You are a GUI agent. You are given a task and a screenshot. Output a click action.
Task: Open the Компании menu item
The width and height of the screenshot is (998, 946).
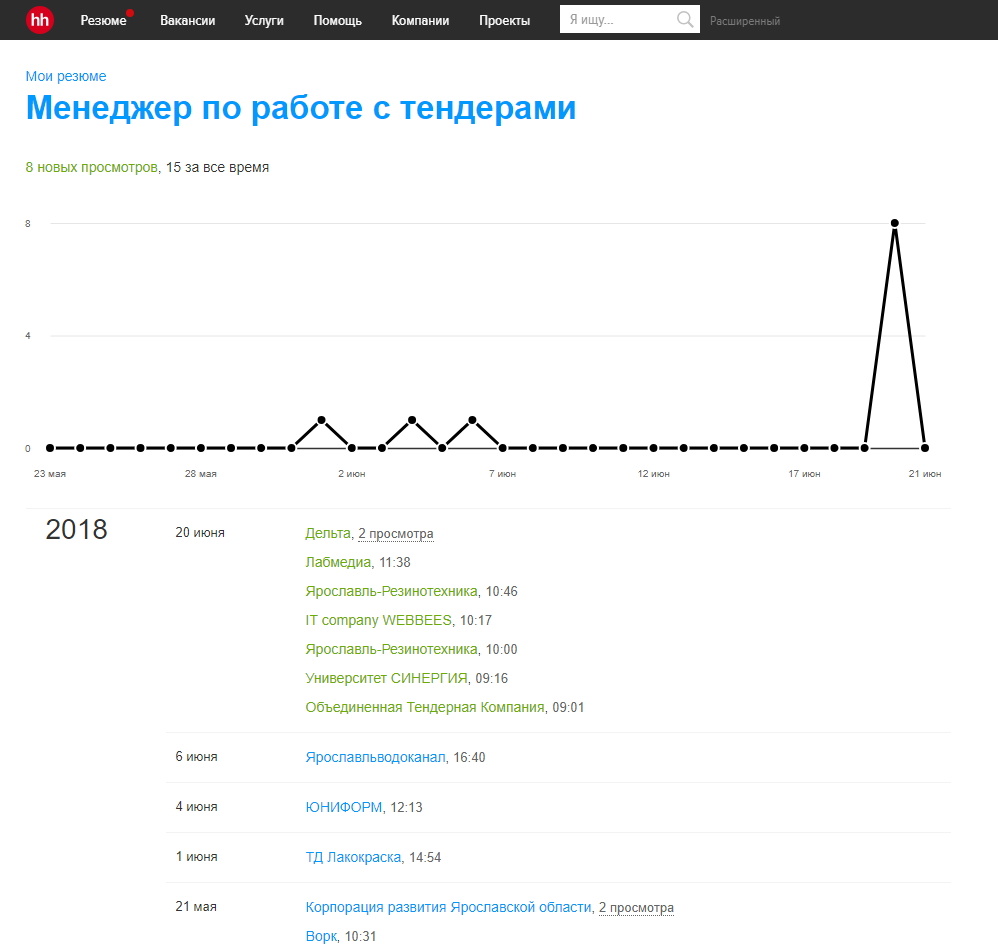coord(420,20)
